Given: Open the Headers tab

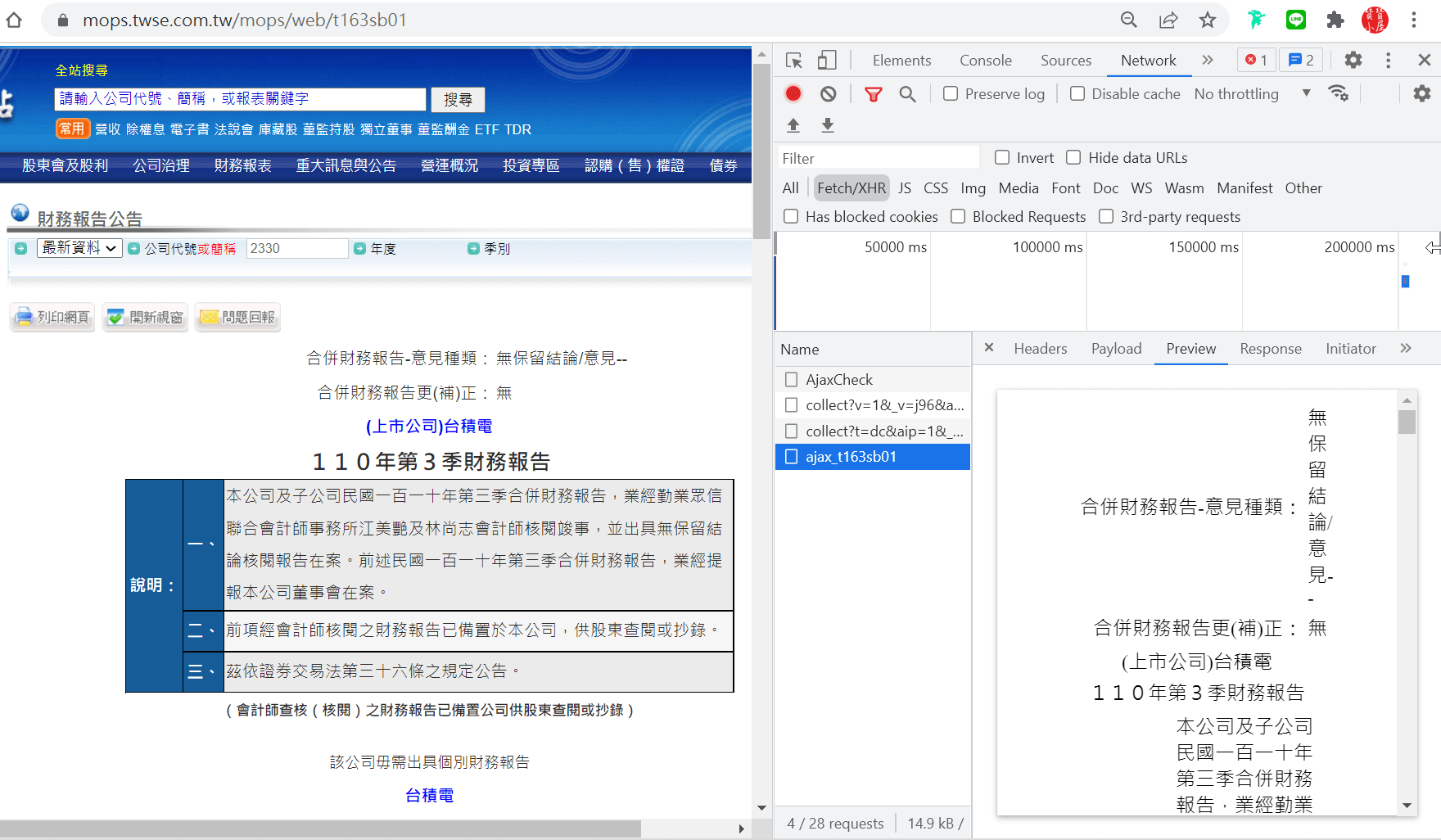Looking at the screenshot, I should coord(1041,349).
